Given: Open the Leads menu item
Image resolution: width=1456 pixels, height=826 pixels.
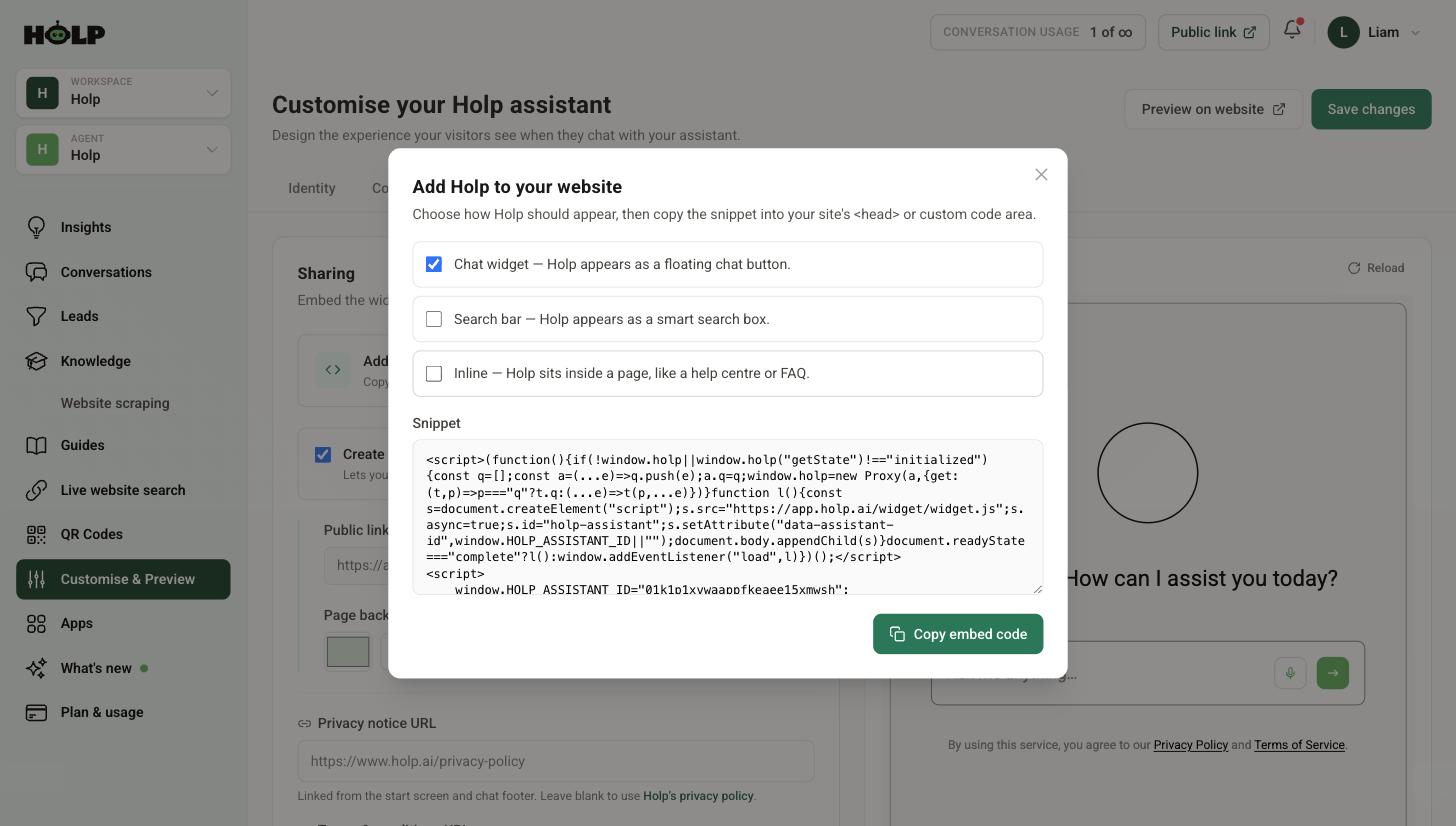Looking at the screenshot, I should (123, 316).
